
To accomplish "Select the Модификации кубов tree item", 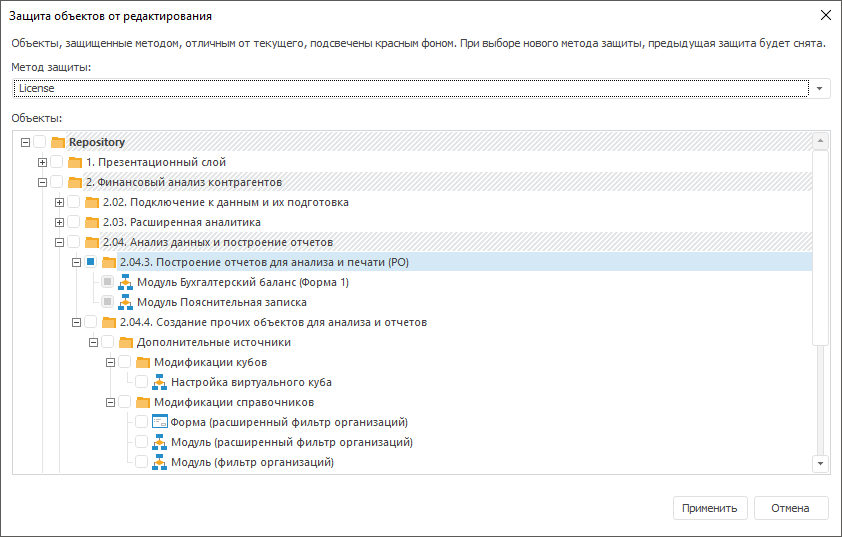I will coord(210,362).
